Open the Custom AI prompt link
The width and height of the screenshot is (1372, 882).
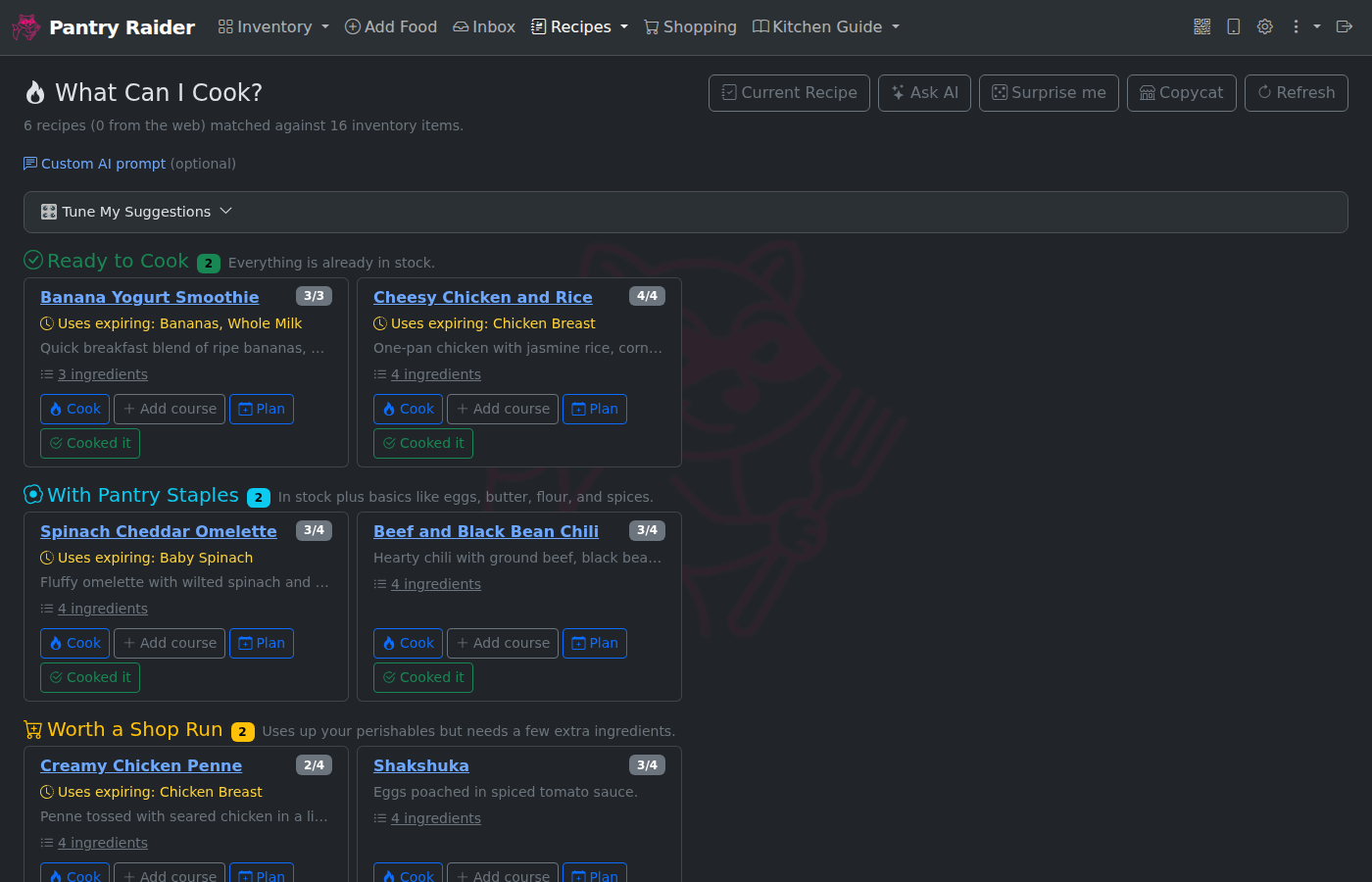pos(95,164)
